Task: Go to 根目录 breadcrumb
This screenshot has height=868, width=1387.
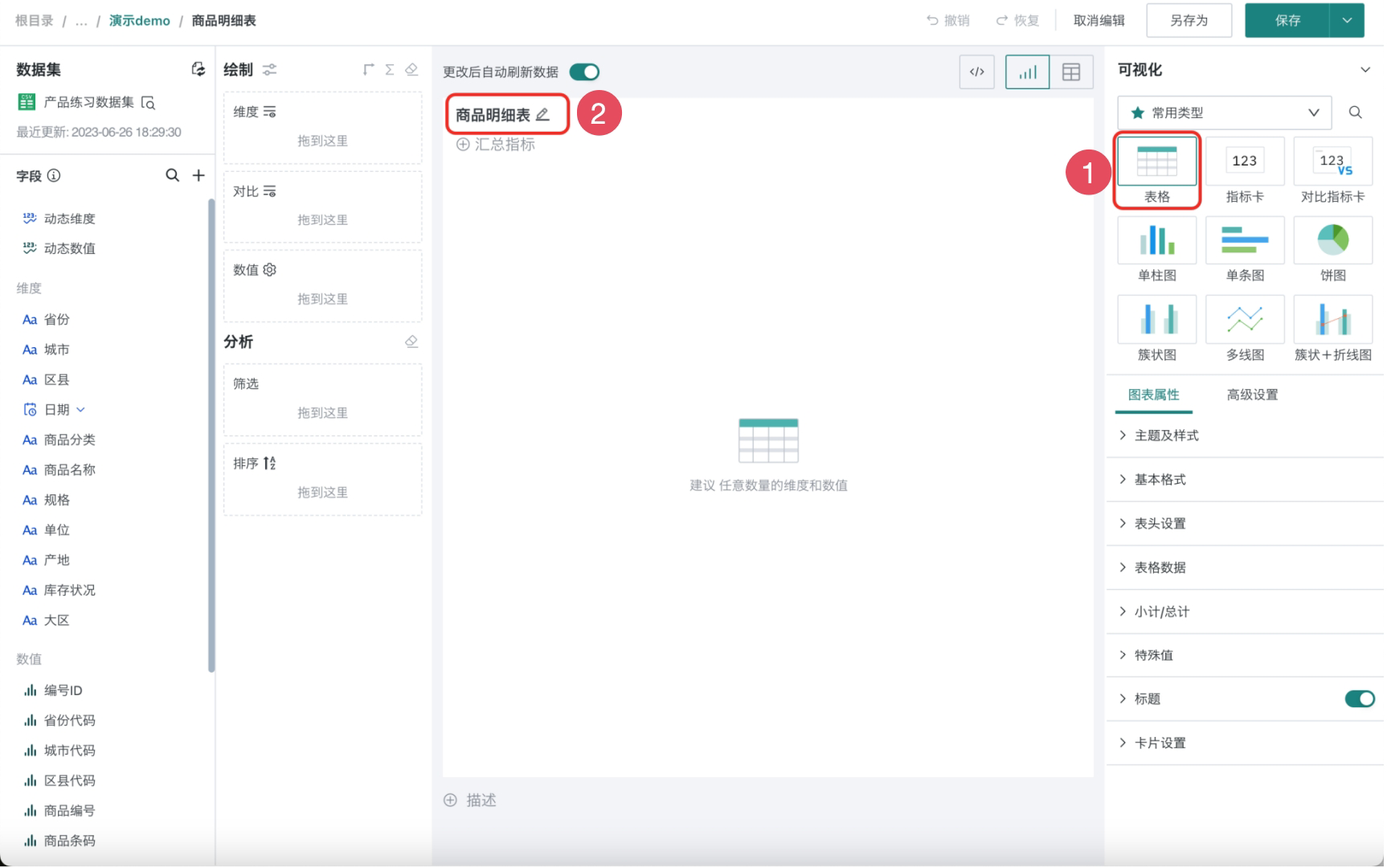Action: [x=34, y=21]
